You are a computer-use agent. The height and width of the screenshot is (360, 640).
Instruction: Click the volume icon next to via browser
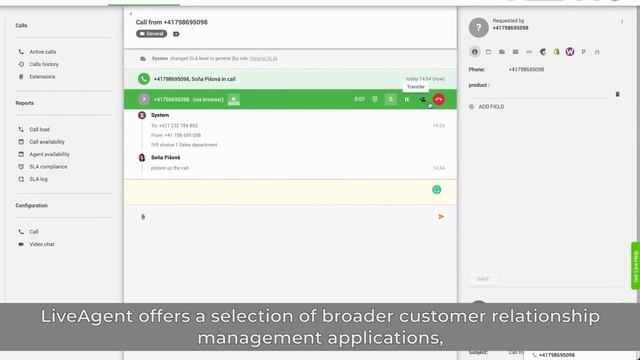click(233, 99)
